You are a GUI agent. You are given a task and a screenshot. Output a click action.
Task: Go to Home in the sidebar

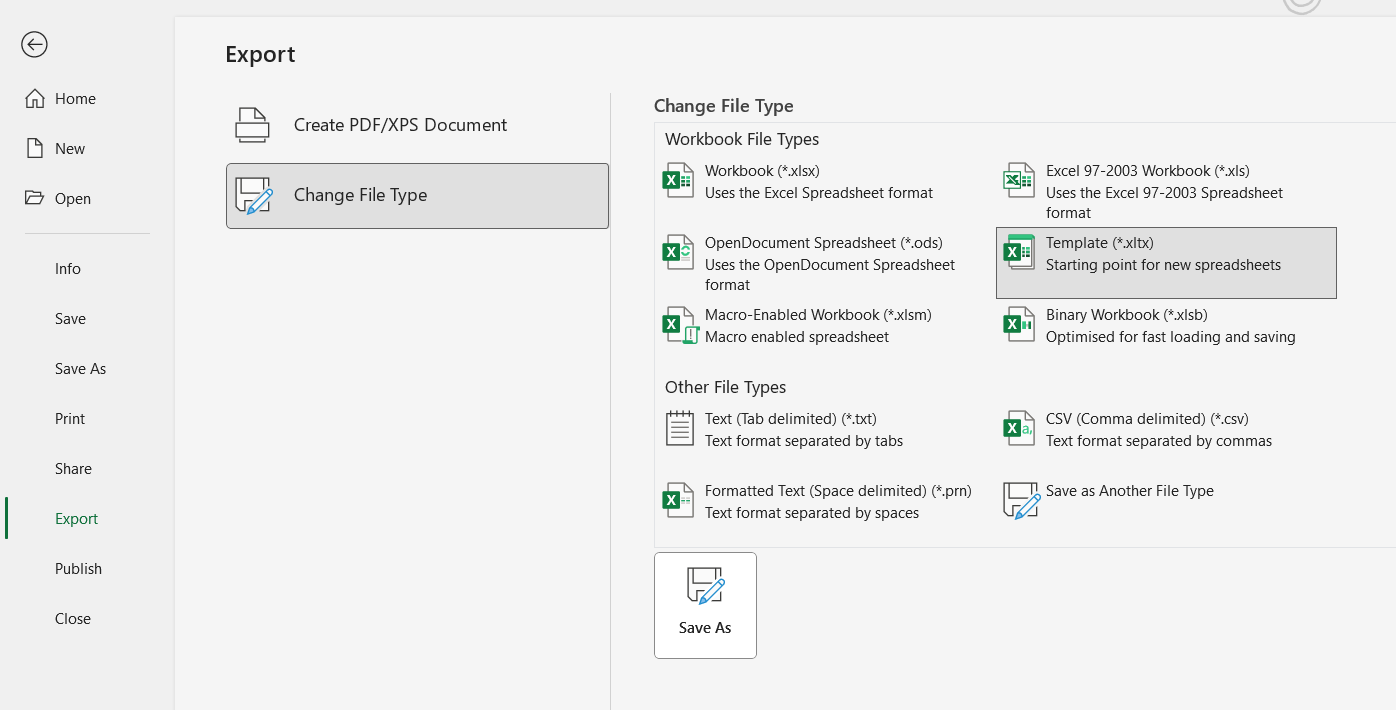(75, 99)
